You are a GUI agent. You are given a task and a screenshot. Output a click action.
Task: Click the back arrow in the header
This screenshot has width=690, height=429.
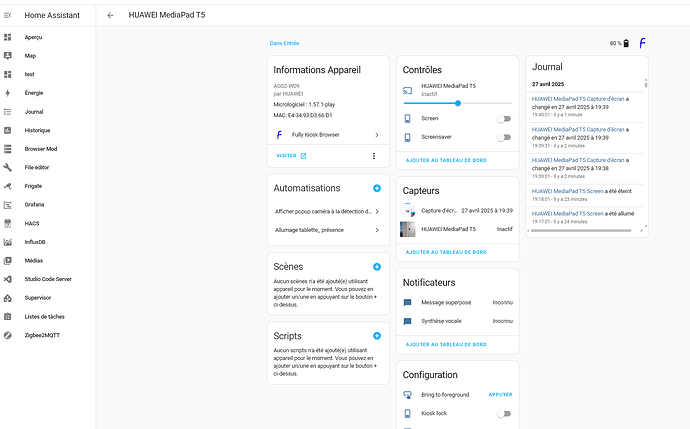(110, 16)
